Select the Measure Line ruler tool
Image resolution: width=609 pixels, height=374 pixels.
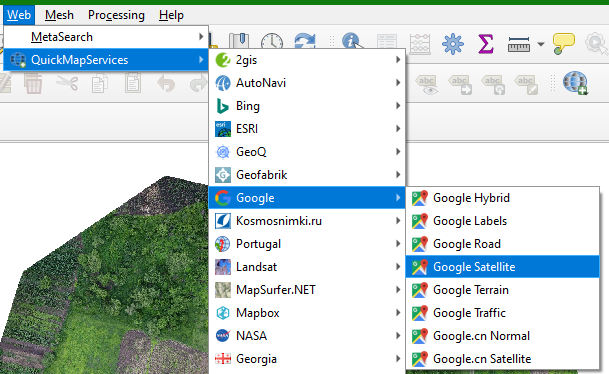point(519,44)
